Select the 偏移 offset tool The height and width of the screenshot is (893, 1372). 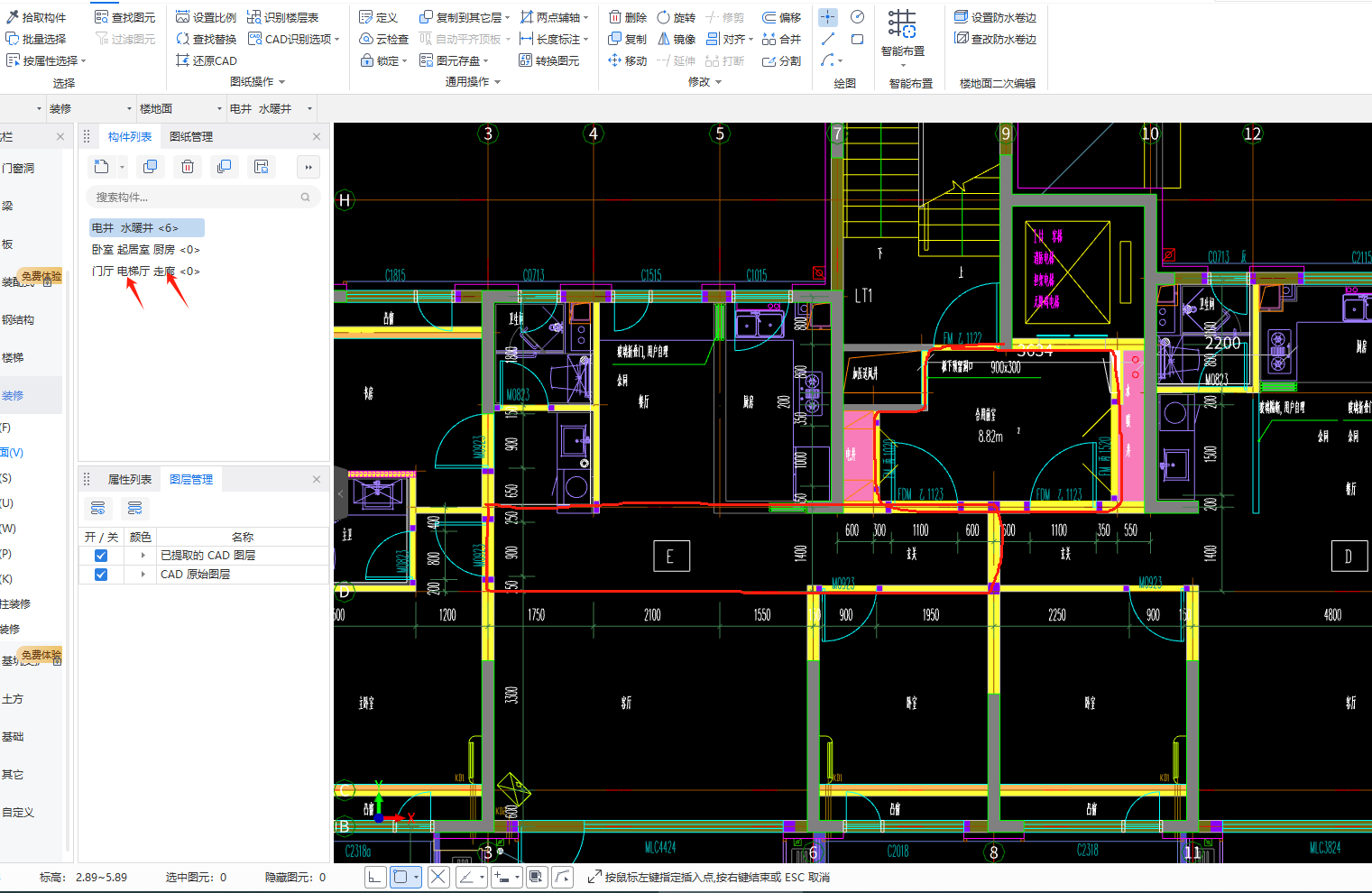(x=782, y=17)
